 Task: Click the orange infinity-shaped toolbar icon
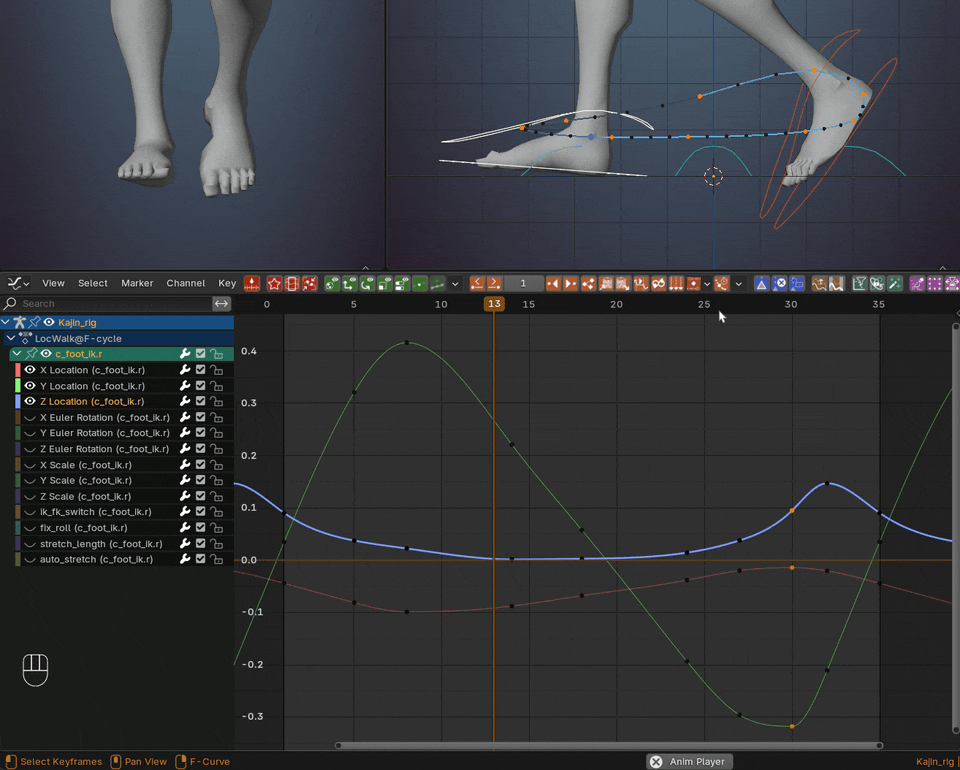click(659, 283)
